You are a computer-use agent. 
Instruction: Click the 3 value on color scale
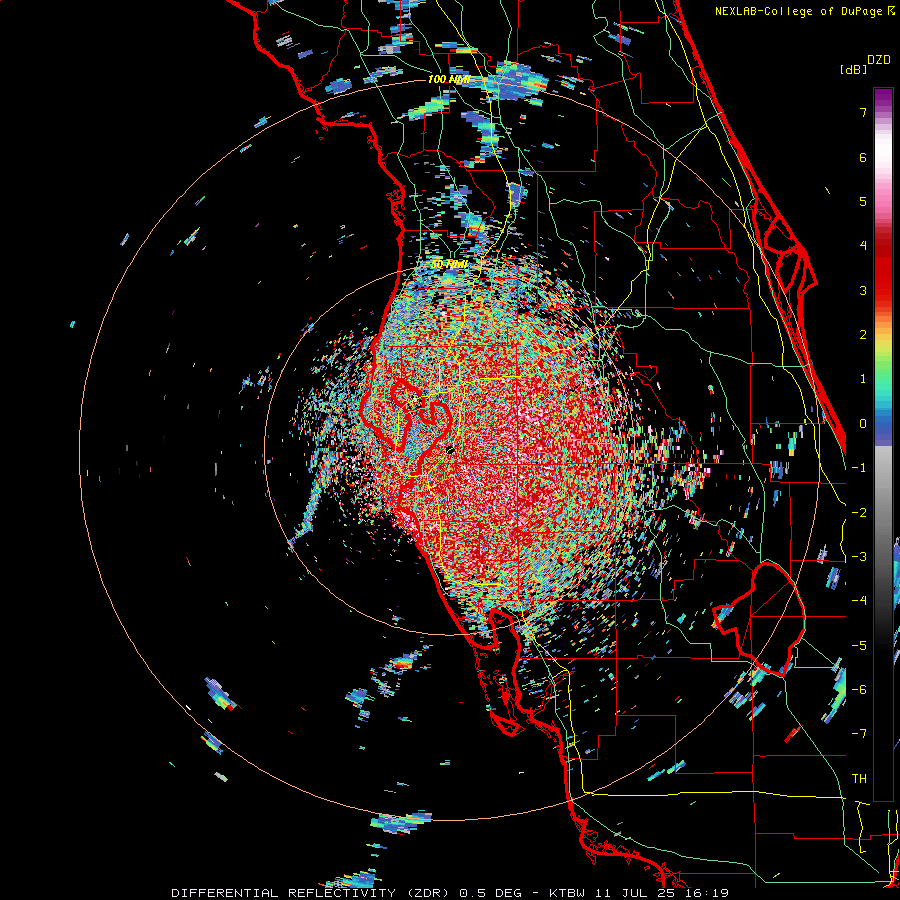(863, 290)
